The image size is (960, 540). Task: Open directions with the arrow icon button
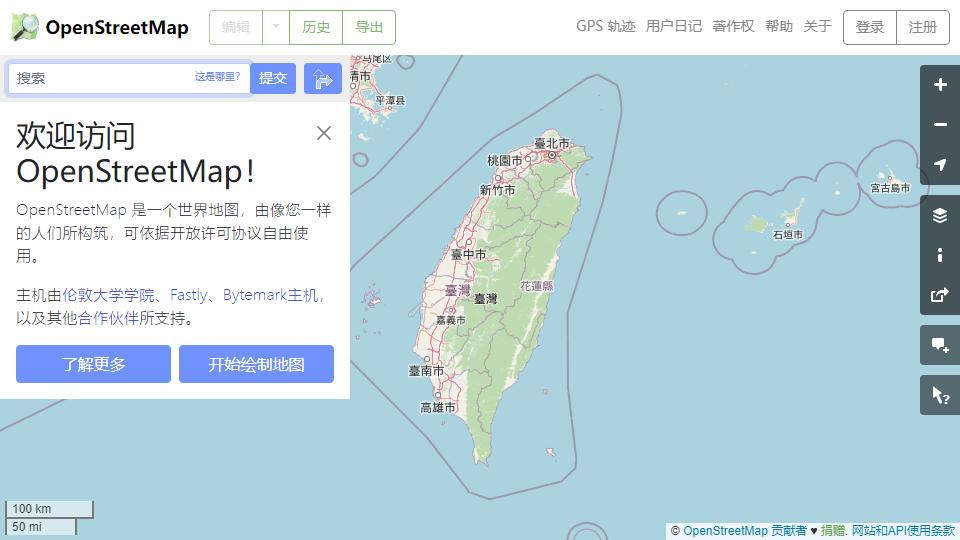pyautogui.click(x=323, y=78)
